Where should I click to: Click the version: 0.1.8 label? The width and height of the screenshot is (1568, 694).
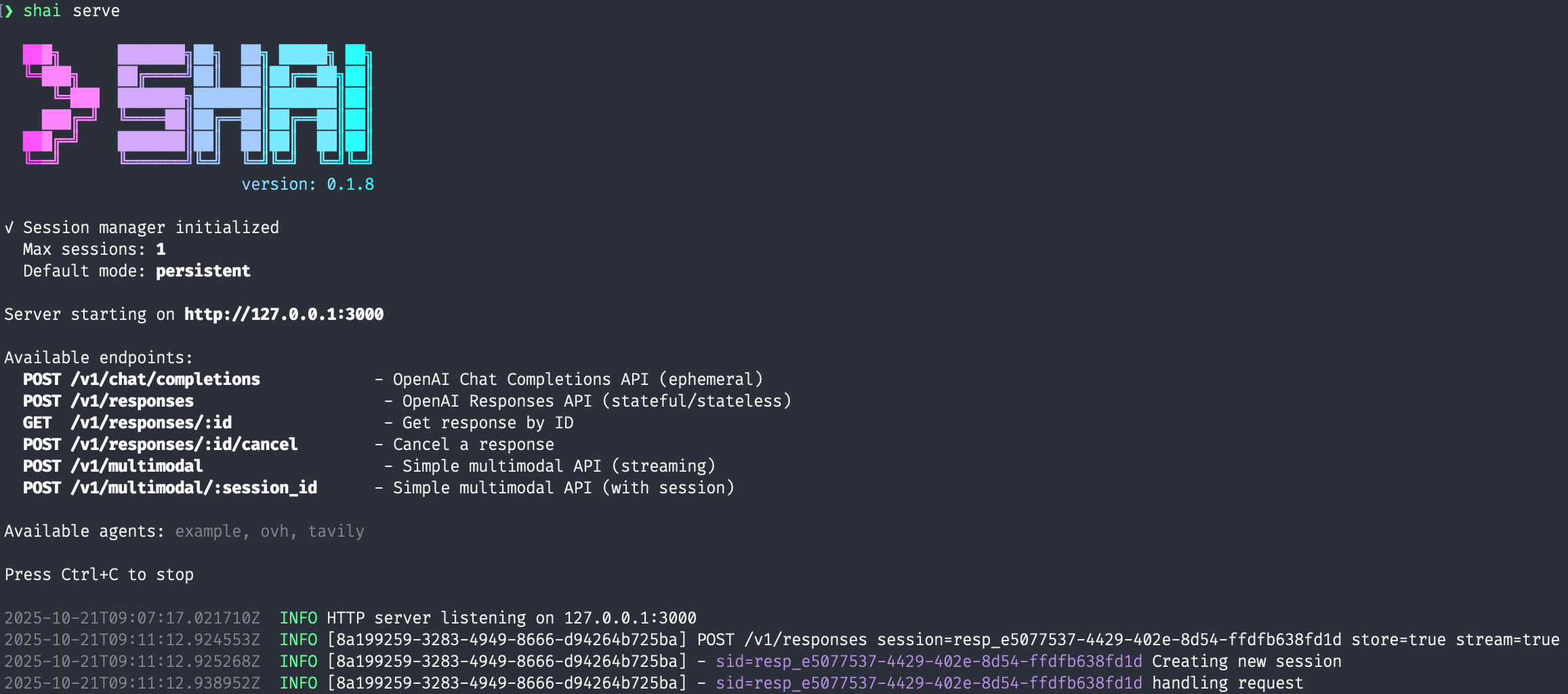click(x=308, y=184)
